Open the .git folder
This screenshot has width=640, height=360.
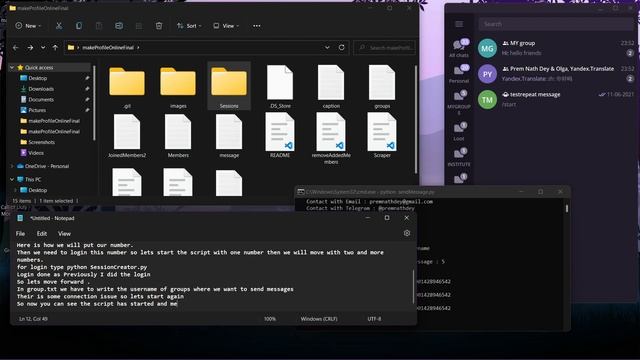coord(127,87)
